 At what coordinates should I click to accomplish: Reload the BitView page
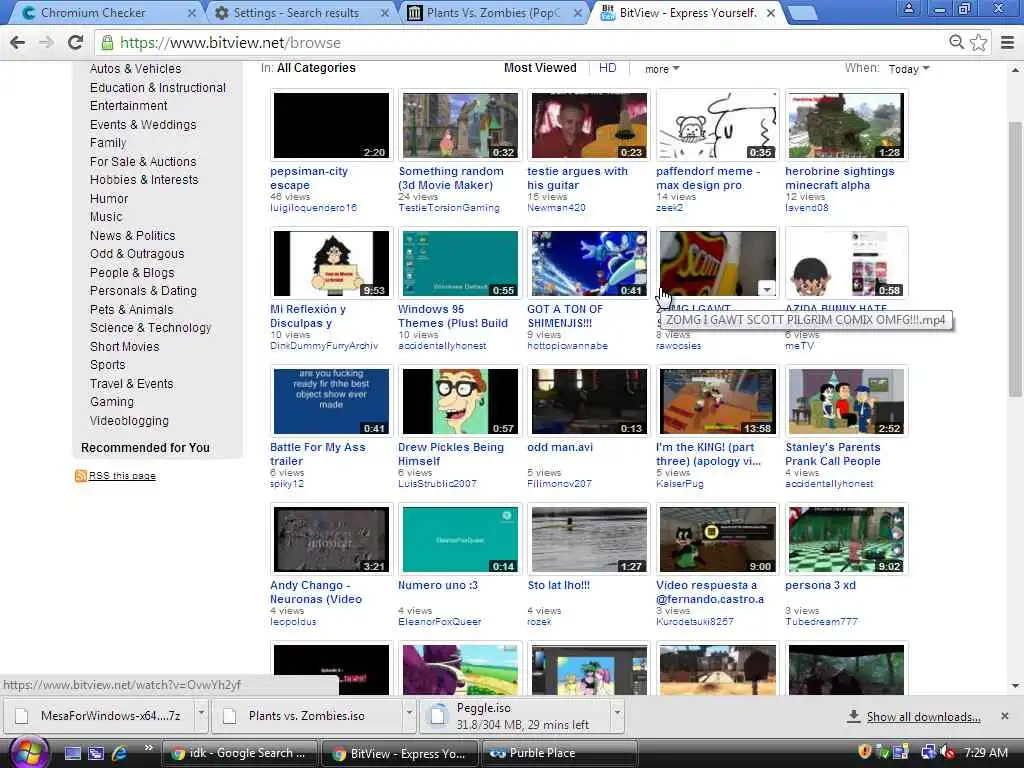coord(76,42)
